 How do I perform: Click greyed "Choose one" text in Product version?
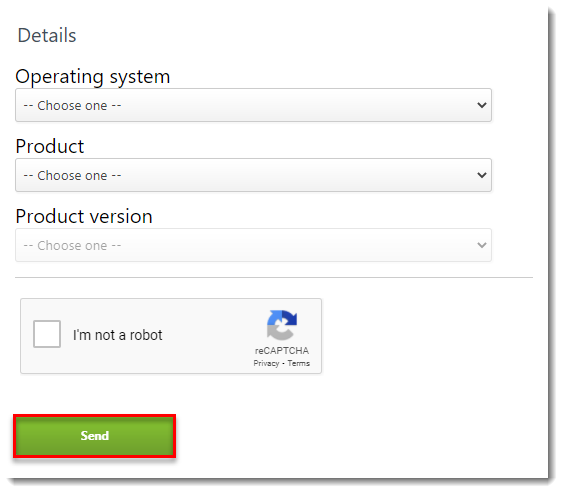(x=72, y=246)
